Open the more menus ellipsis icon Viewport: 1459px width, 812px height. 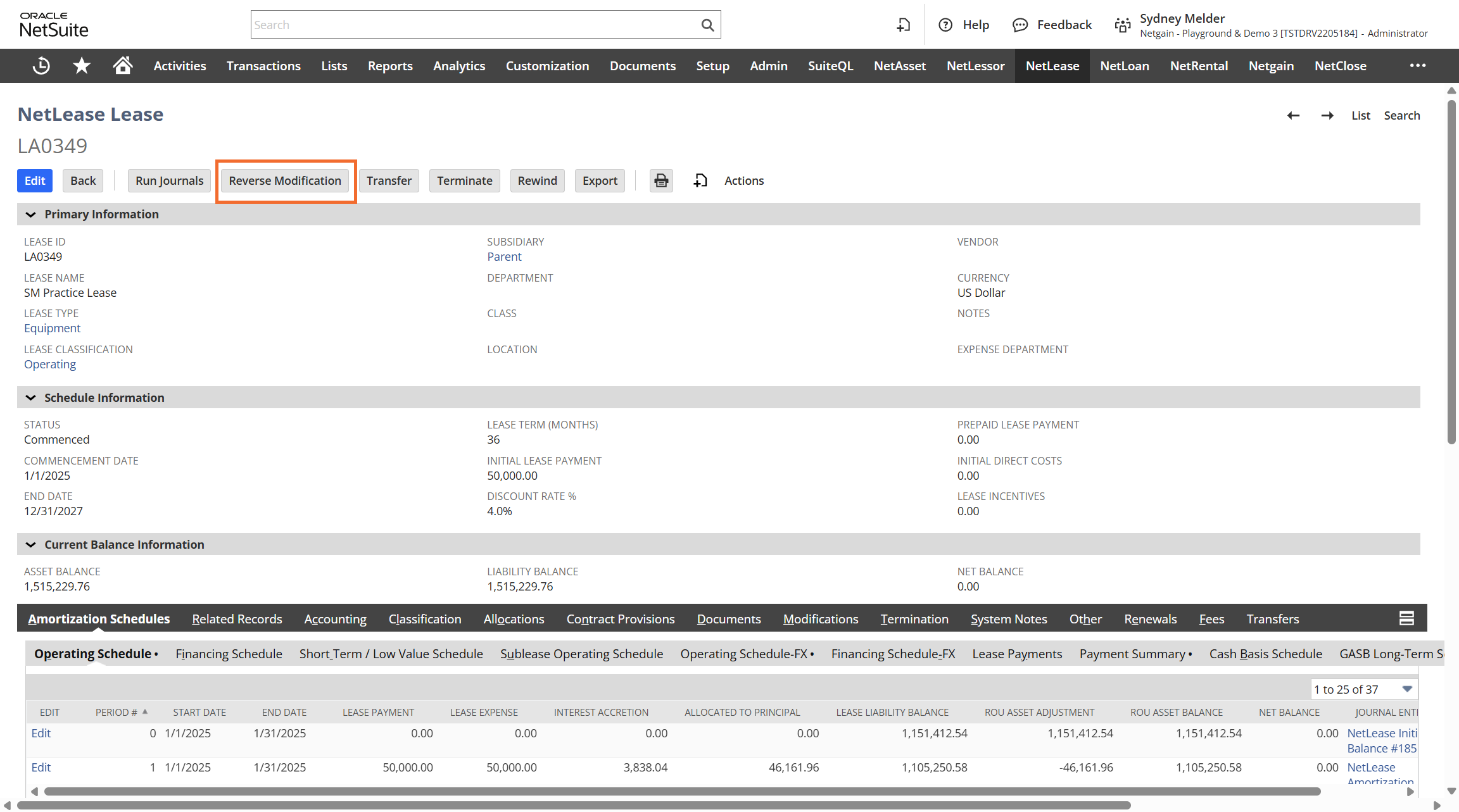pyautogui.click(x=1418, y=65)
